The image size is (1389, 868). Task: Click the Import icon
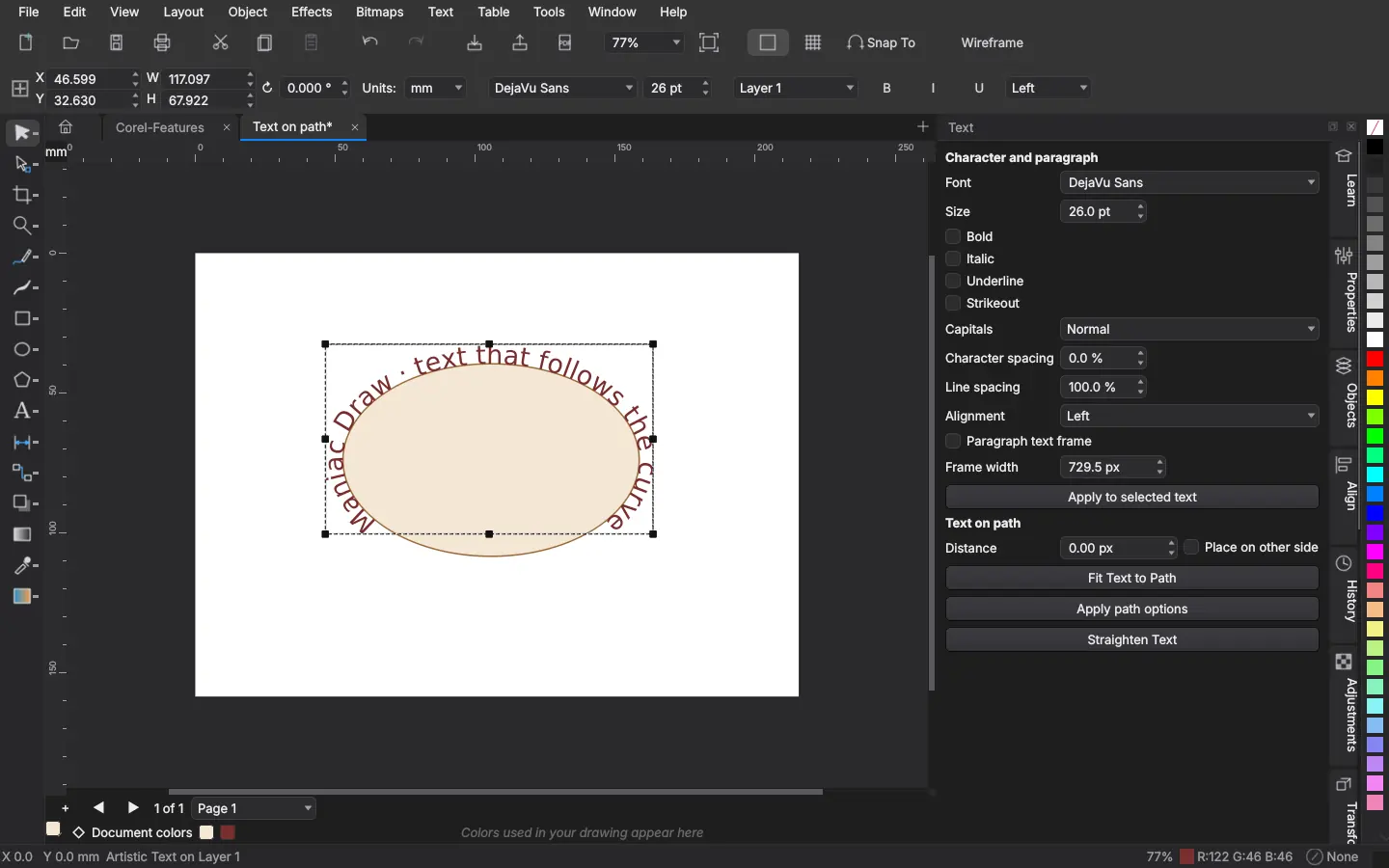click(x=475, y=43)
